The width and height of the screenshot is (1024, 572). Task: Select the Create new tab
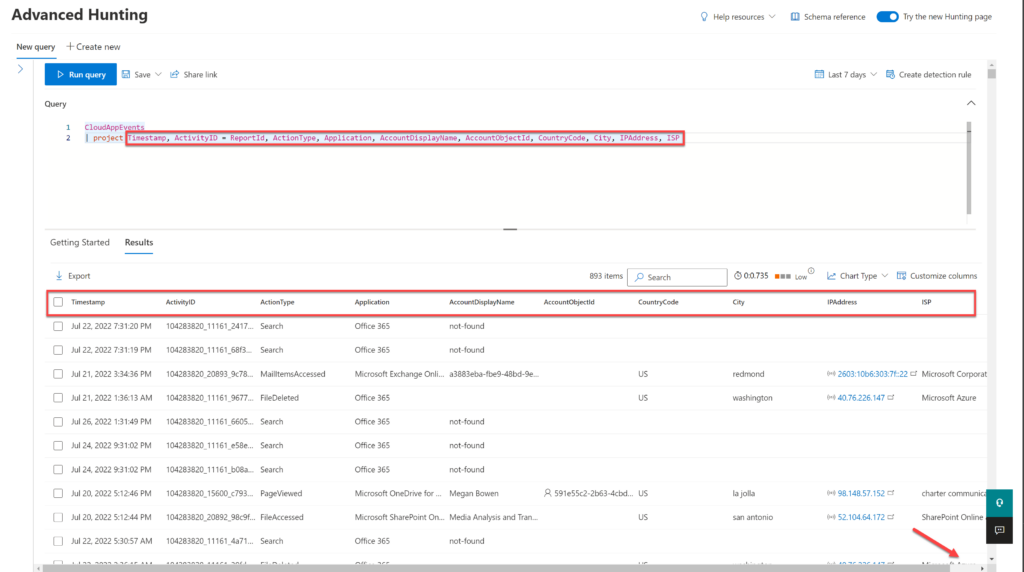pyautogui.click(x=93, y=47)
